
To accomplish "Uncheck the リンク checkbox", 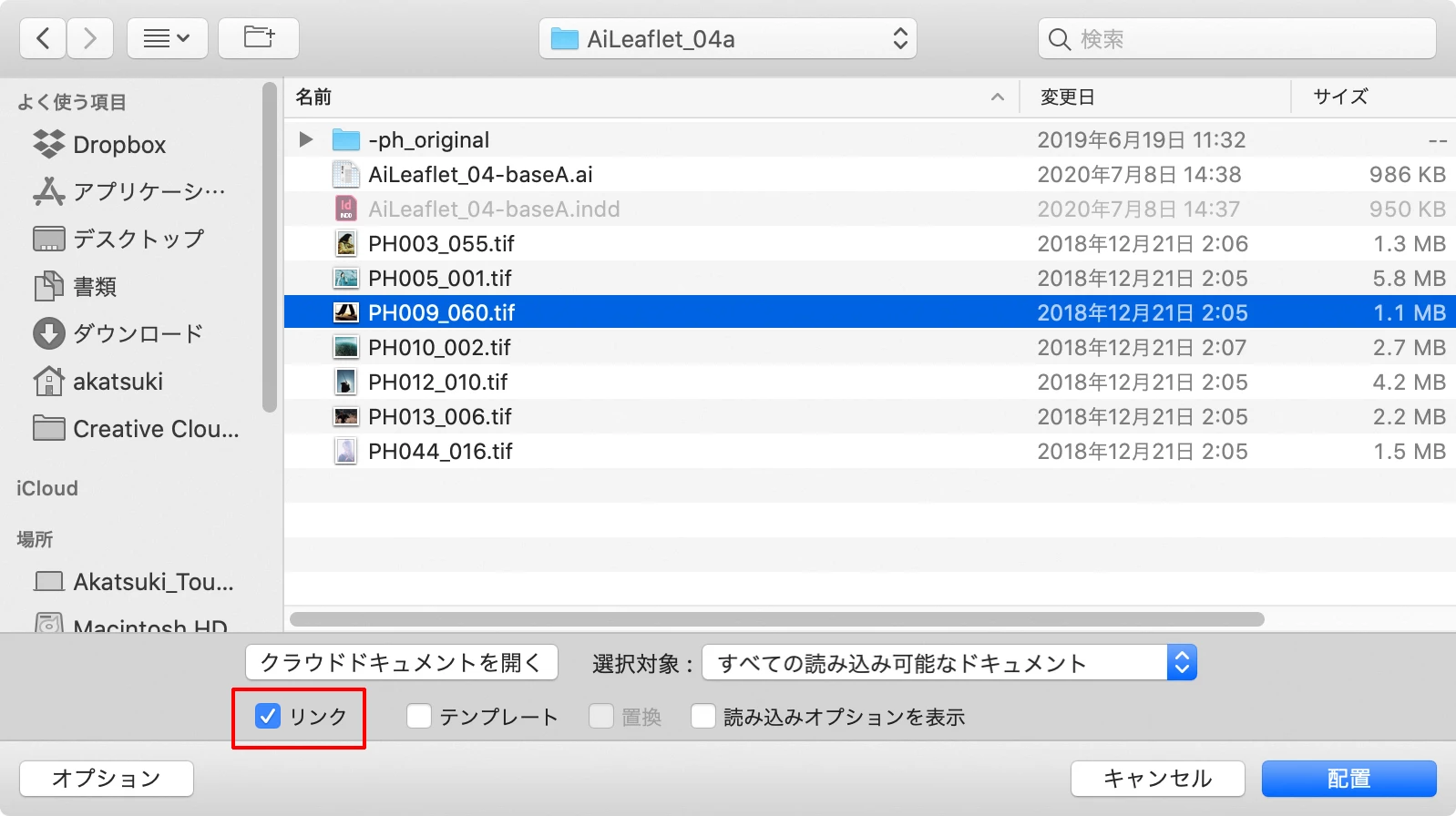I will click(268, 717).
